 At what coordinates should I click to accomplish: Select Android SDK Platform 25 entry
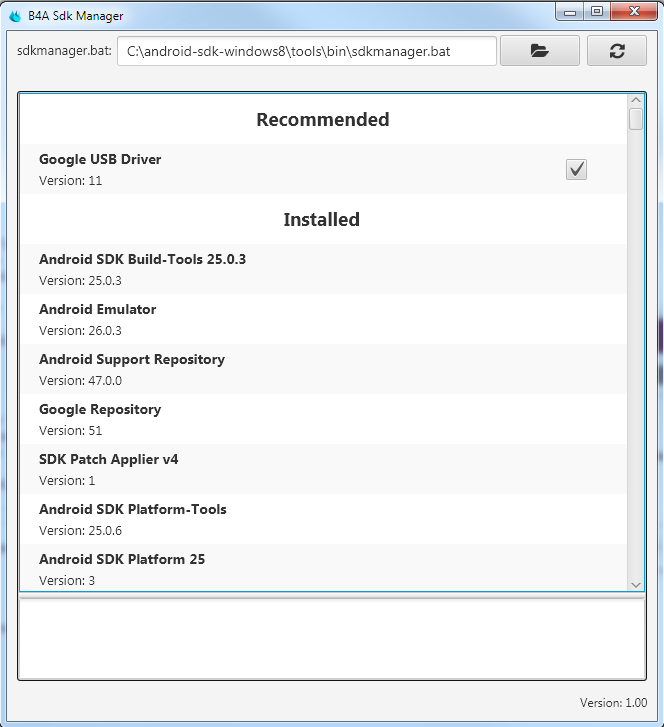pyautogui.click(x=122, y=567)
